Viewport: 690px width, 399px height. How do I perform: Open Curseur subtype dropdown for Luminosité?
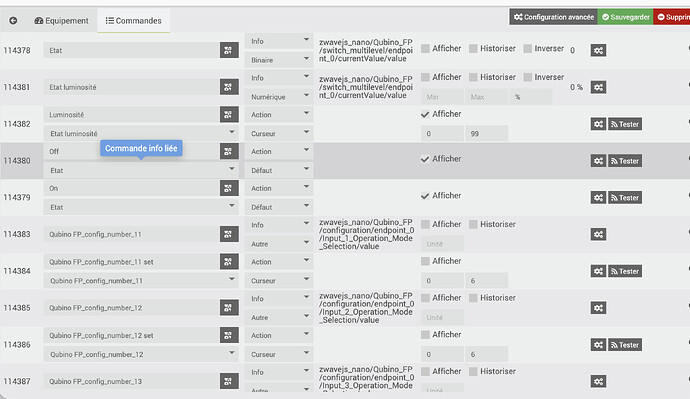pos(279,133)
